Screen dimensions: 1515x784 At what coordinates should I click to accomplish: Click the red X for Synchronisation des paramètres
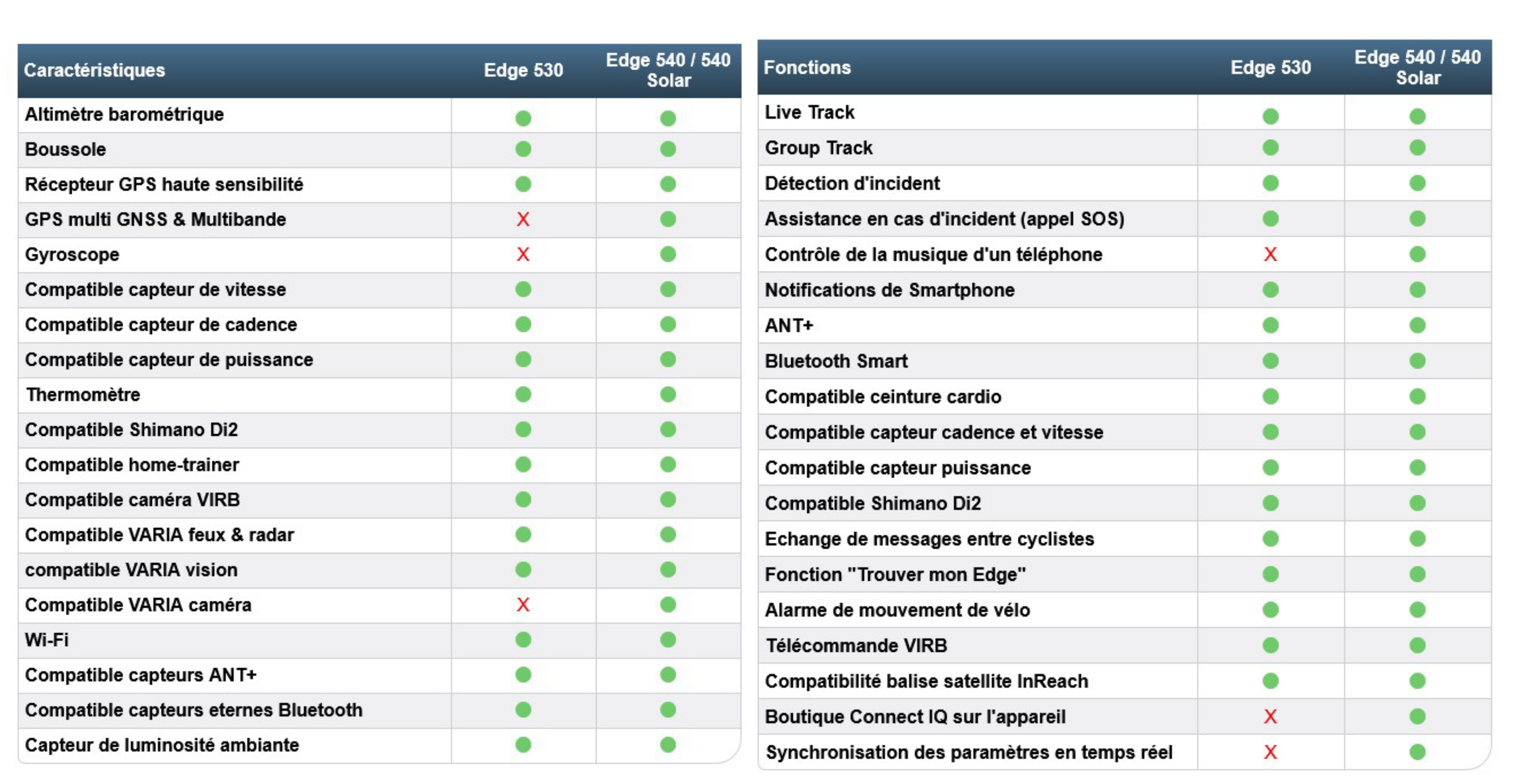(x=1271, y=752)
